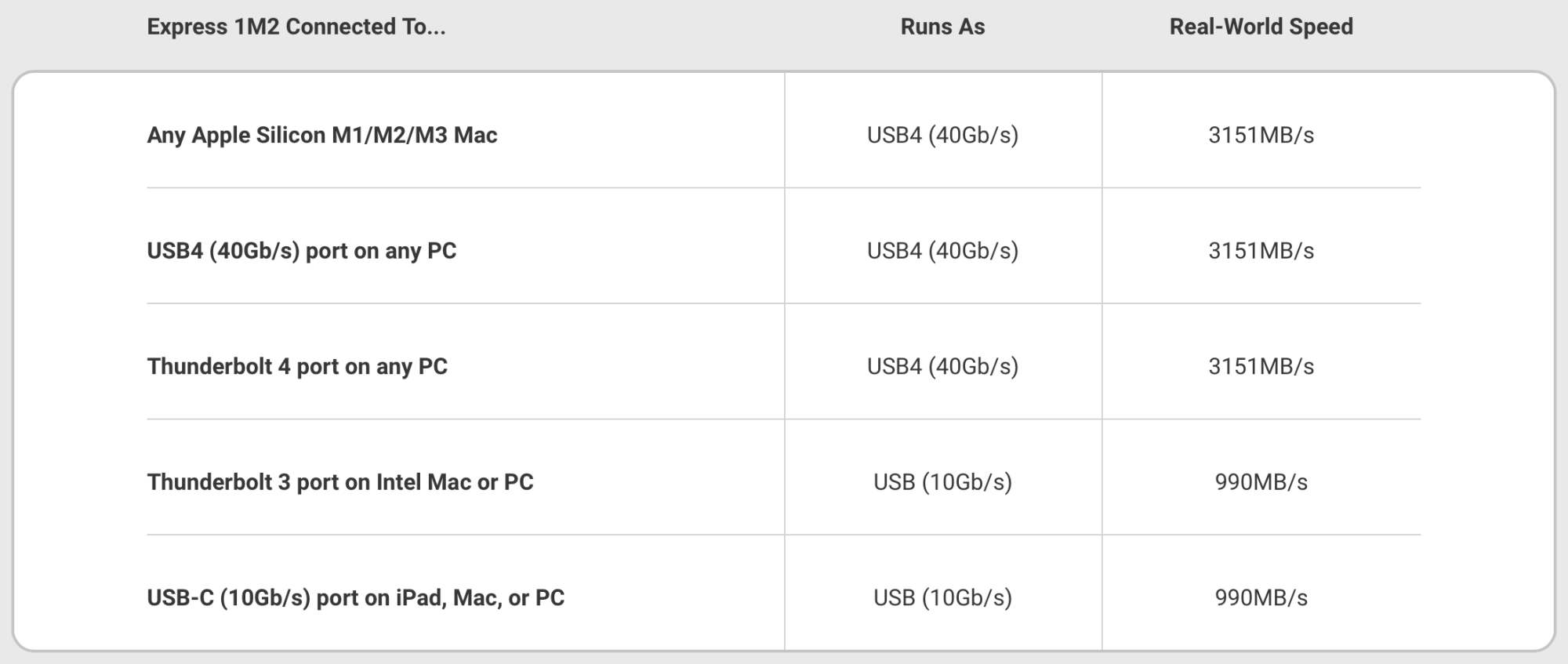
Task: Click the "Any Apple Silicon M1/M2/M3 Mac" row label
Action: point(321,135)
